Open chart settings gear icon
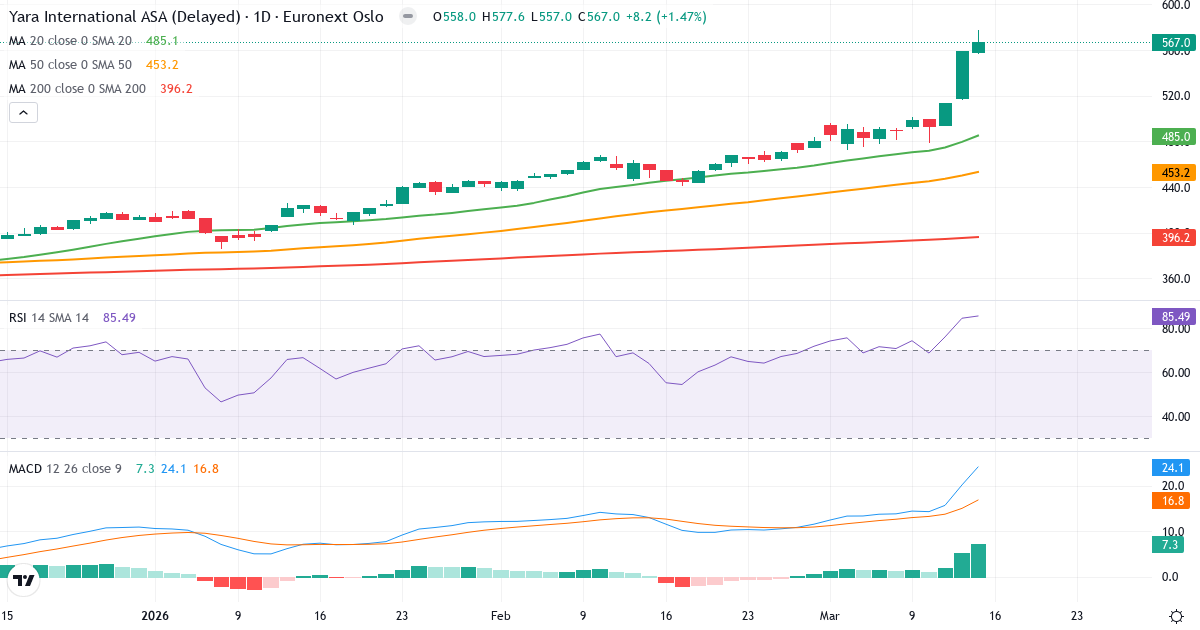 (1177, 616)
